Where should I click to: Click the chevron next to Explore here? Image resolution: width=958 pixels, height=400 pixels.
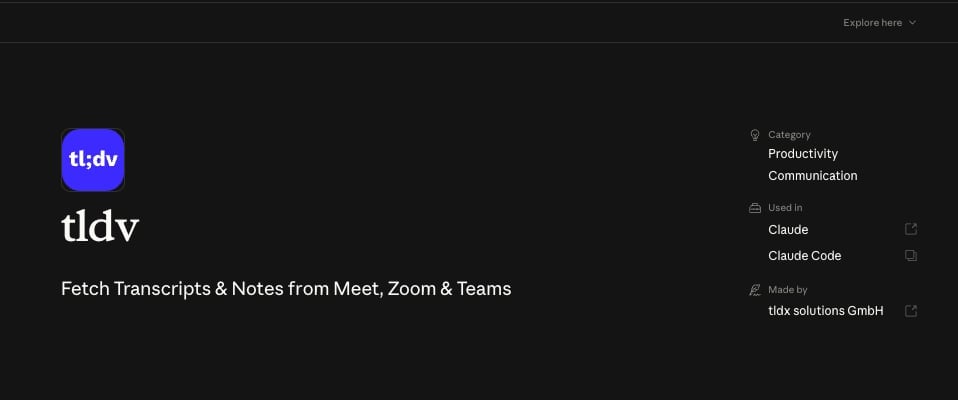pyautogui.click(x=913, y=23)
